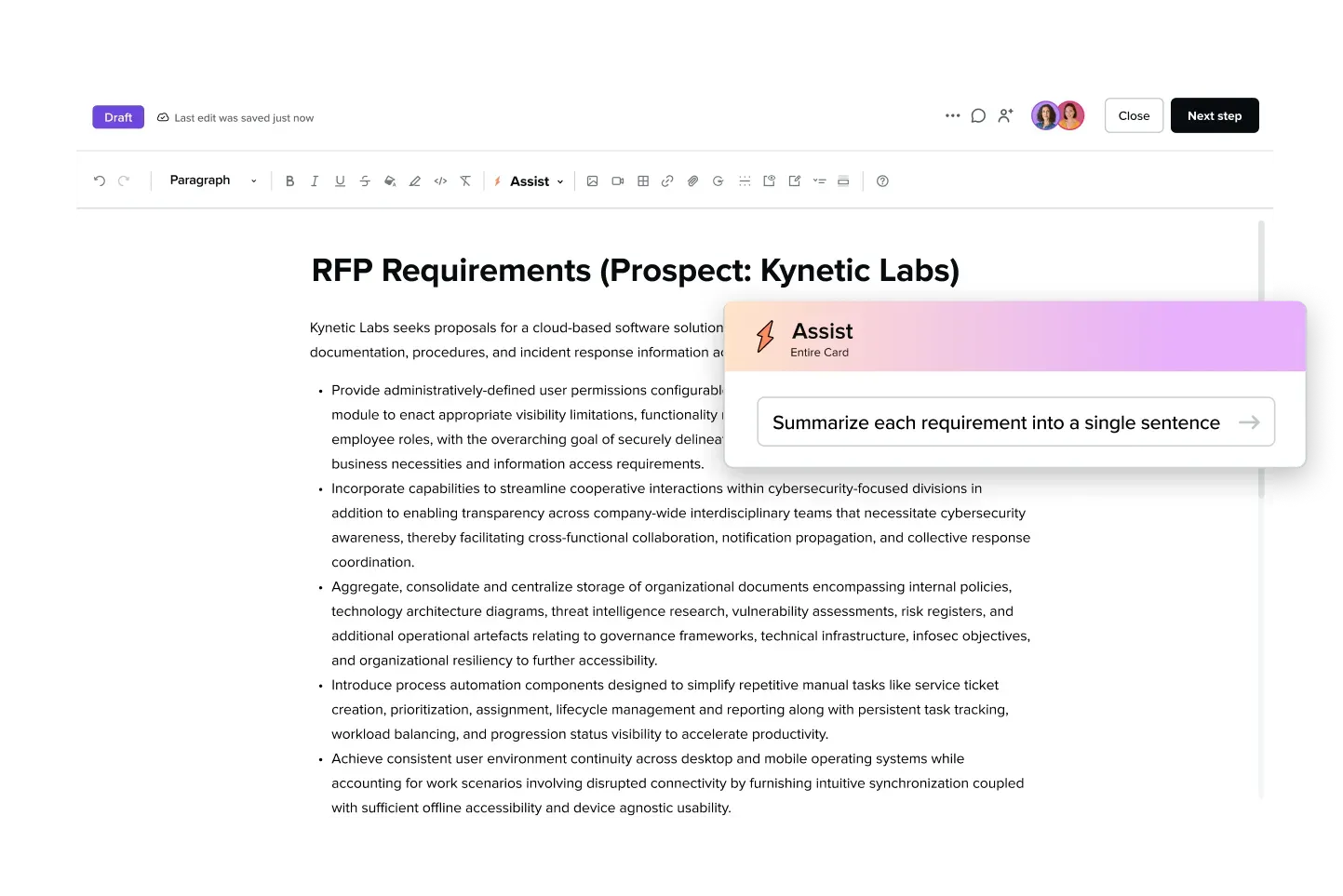Screen dimensions: 1343x896
Task: Click the Next step button
Action: 1215,115
